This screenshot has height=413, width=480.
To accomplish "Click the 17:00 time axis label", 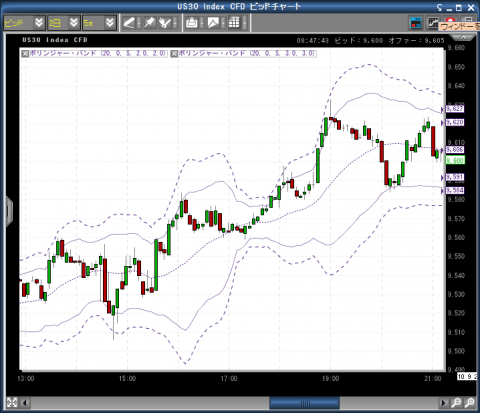I will [x=229, y=378].
